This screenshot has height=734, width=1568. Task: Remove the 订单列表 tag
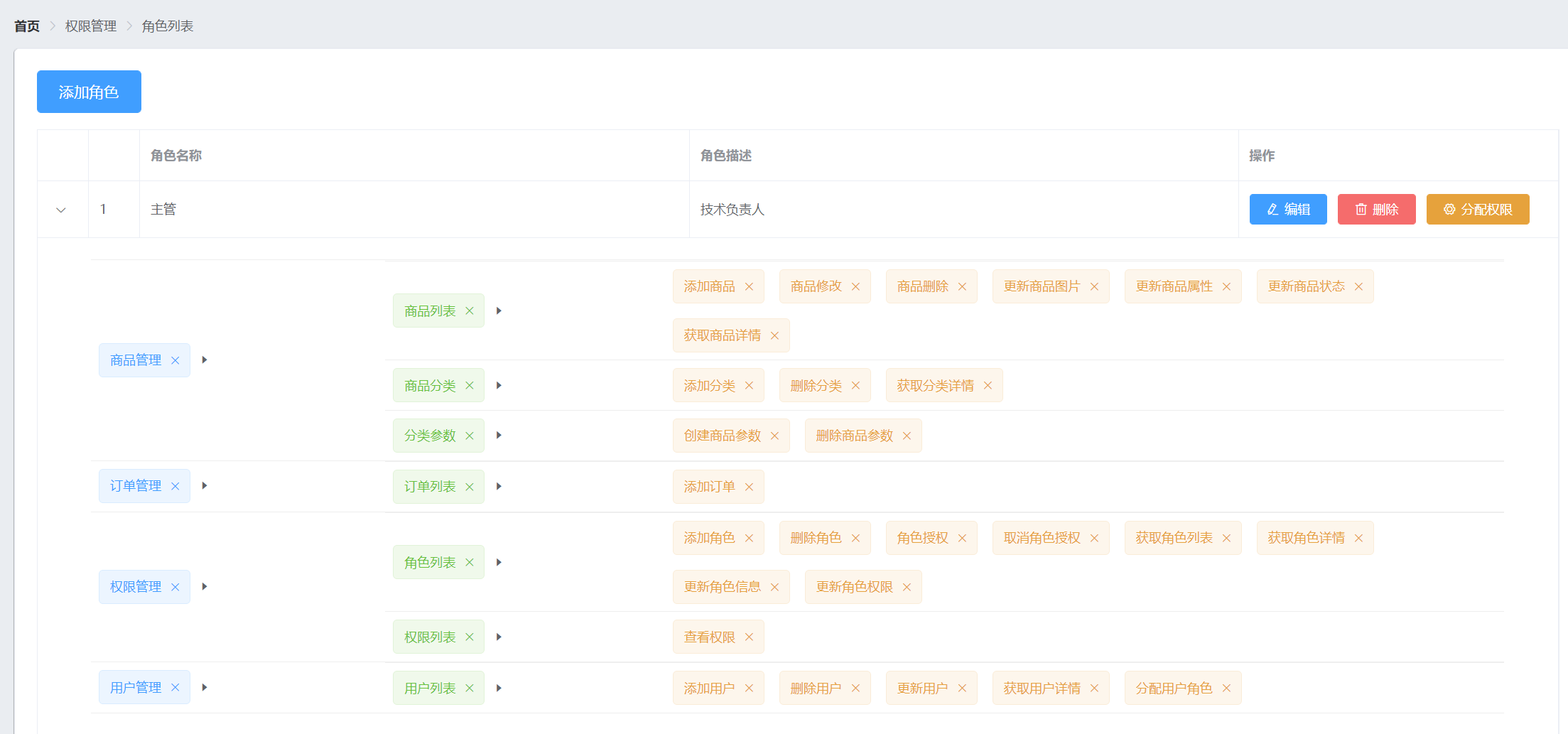click(469, 487)
